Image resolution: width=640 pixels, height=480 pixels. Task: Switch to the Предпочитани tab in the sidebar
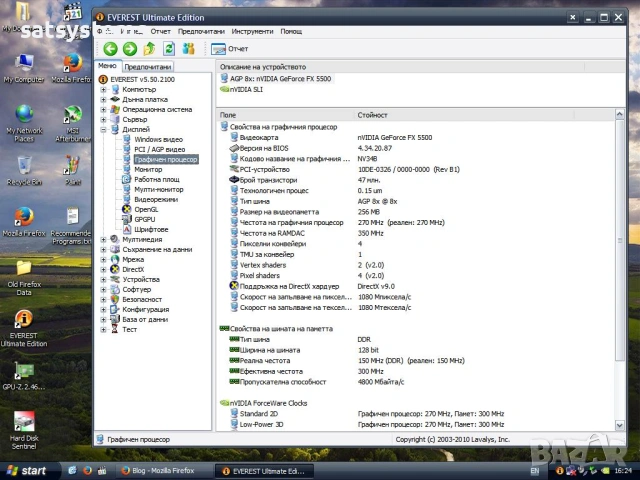click(x=148, y=67)
